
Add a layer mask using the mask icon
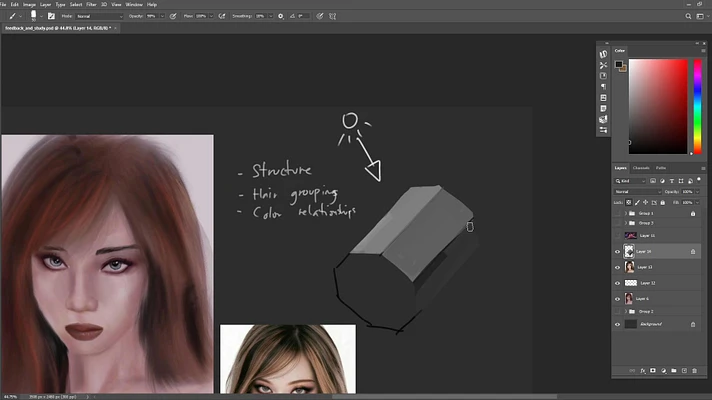coord(652,370)
